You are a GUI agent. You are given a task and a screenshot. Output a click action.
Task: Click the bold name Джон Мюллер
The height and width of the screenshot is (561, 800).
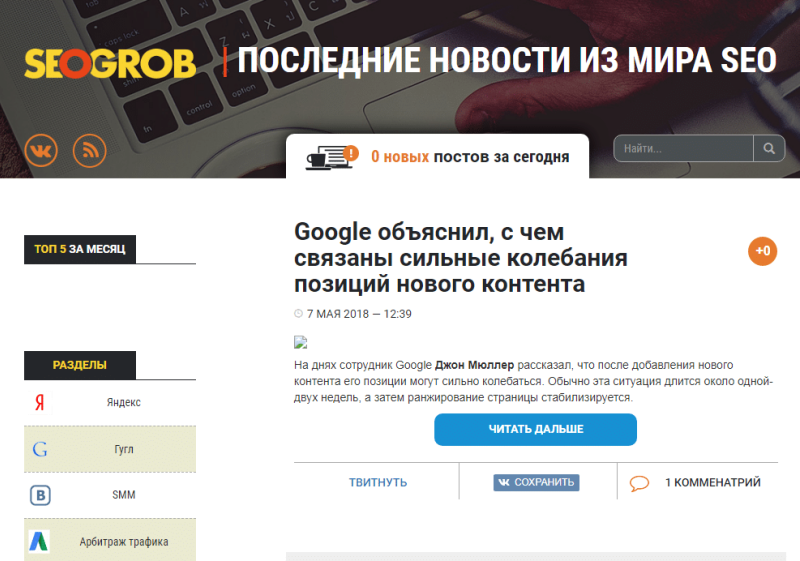474,365
